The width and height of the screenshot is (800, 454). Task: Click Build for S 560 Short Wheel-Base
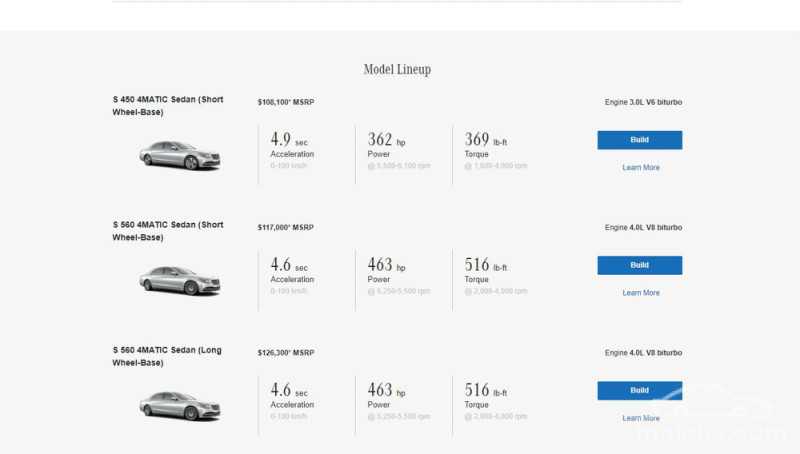coord(639,265)
